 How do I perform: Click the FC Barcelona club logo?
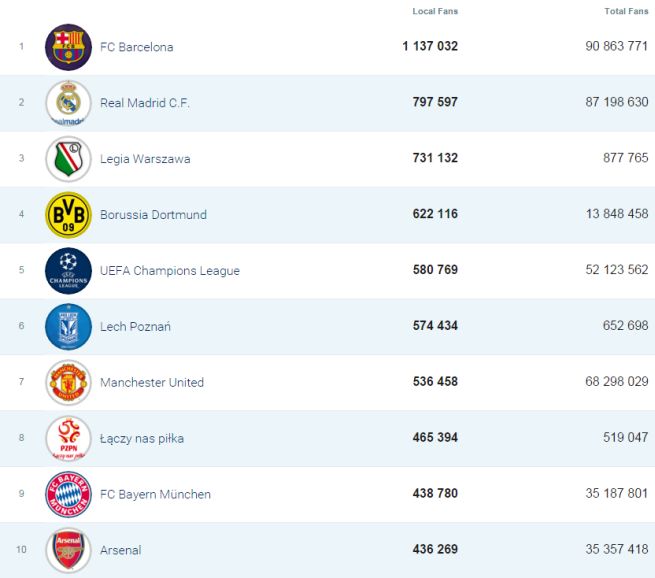[68, 47]
